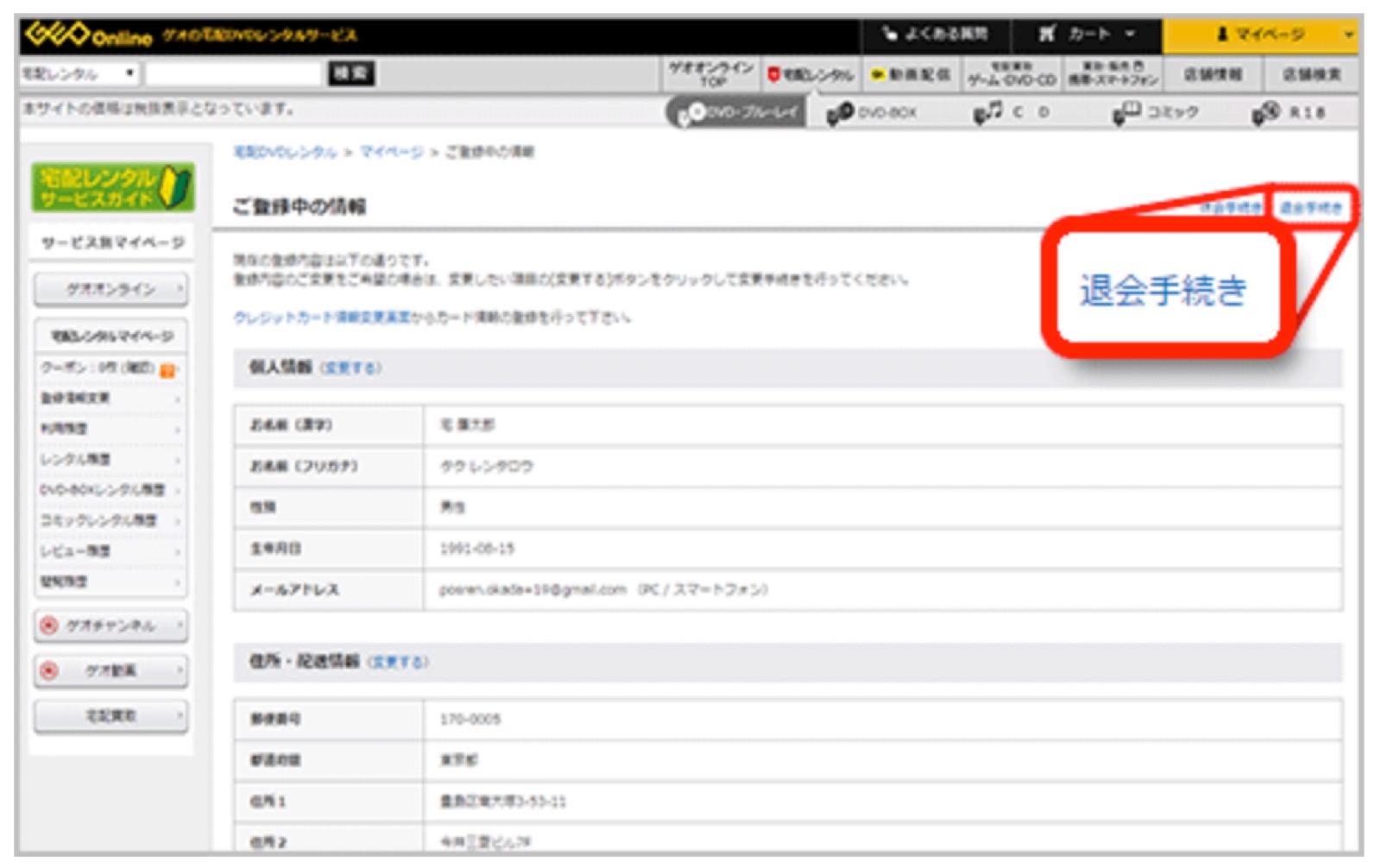Click the red circle icon on ゲオ動画

click(50, 670)
